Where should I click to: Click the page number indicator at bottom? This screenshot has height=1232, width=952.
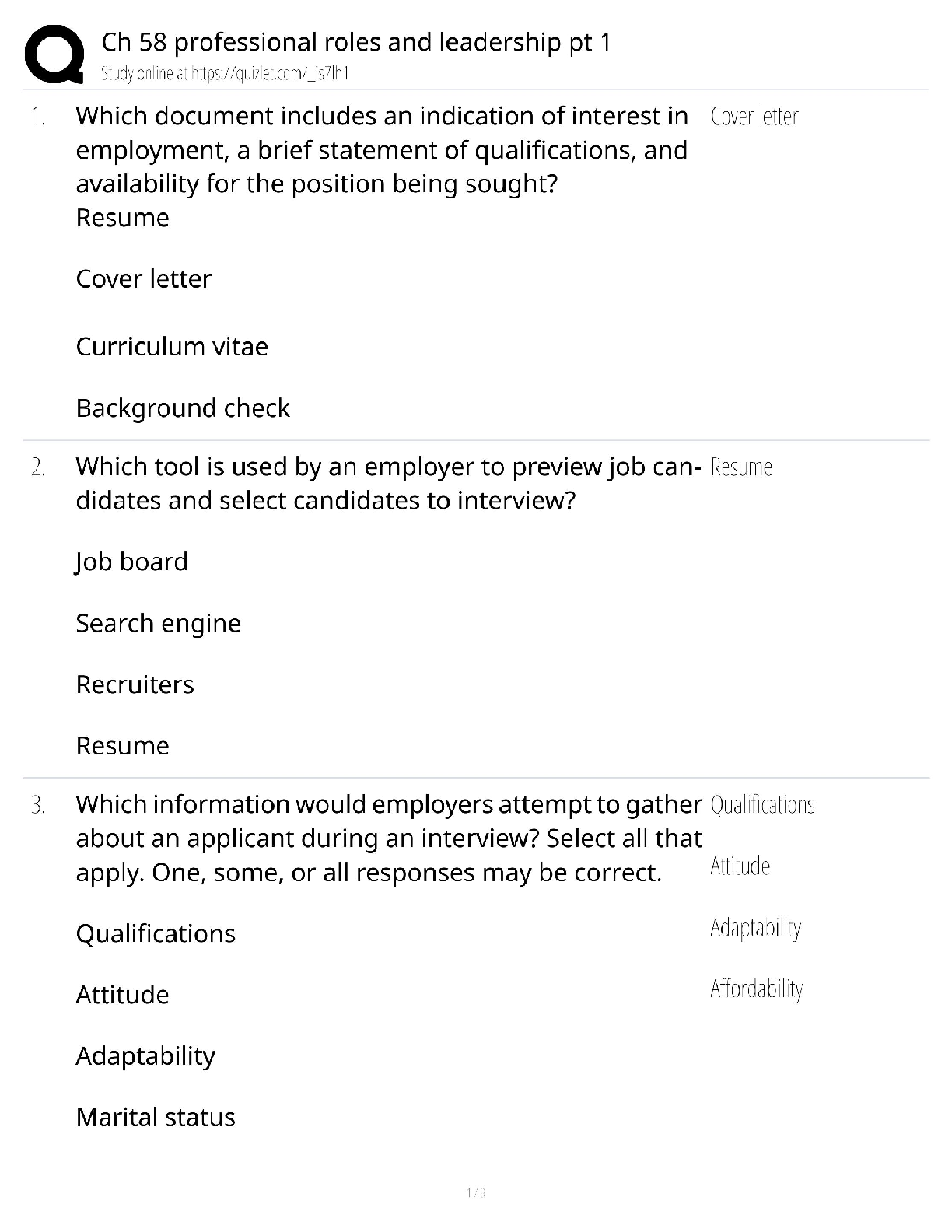click(x=475, y=1192)
